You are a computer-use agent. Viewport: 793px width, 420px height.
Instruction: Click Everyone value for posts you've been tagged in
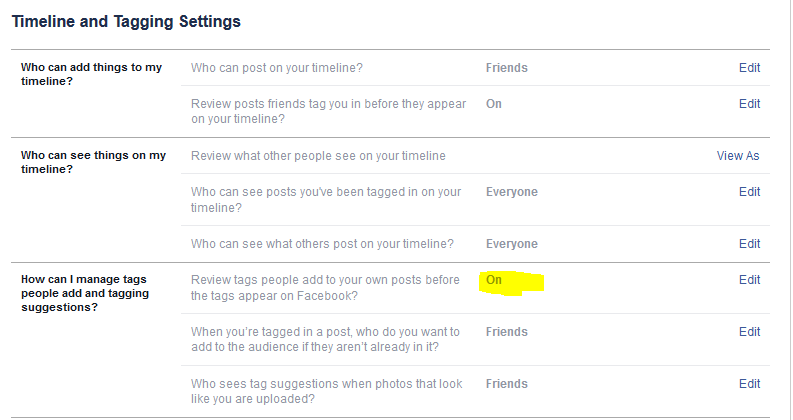coord(511,192)
